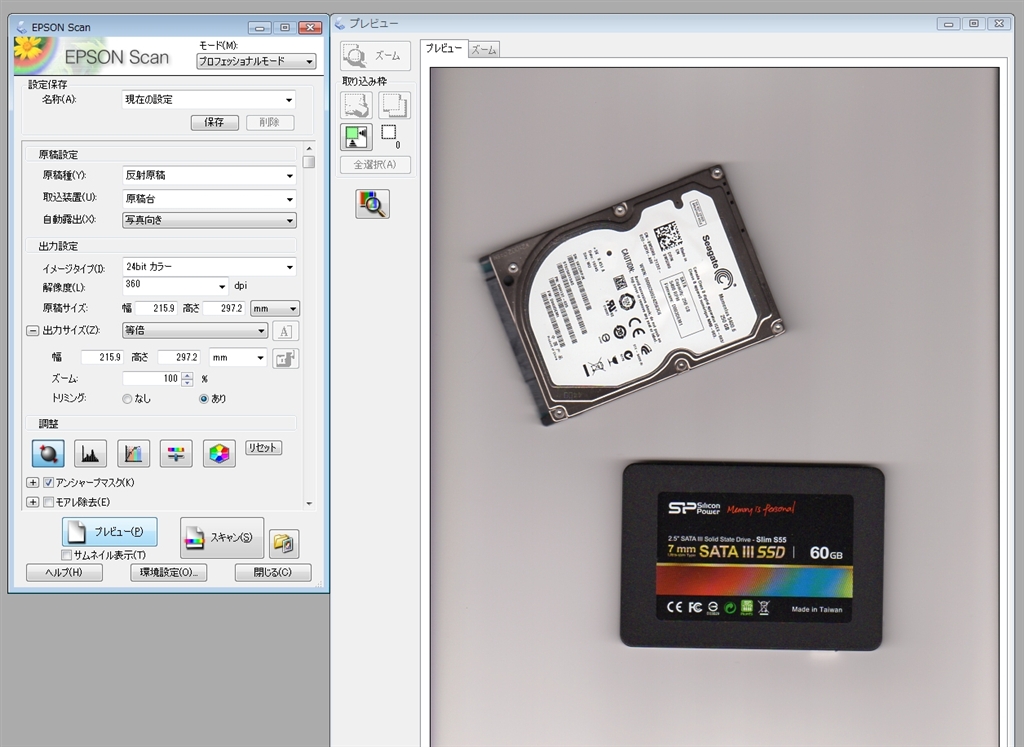
Task: Switch to the プレビュー tab
Action: click(x=444, y=48)
